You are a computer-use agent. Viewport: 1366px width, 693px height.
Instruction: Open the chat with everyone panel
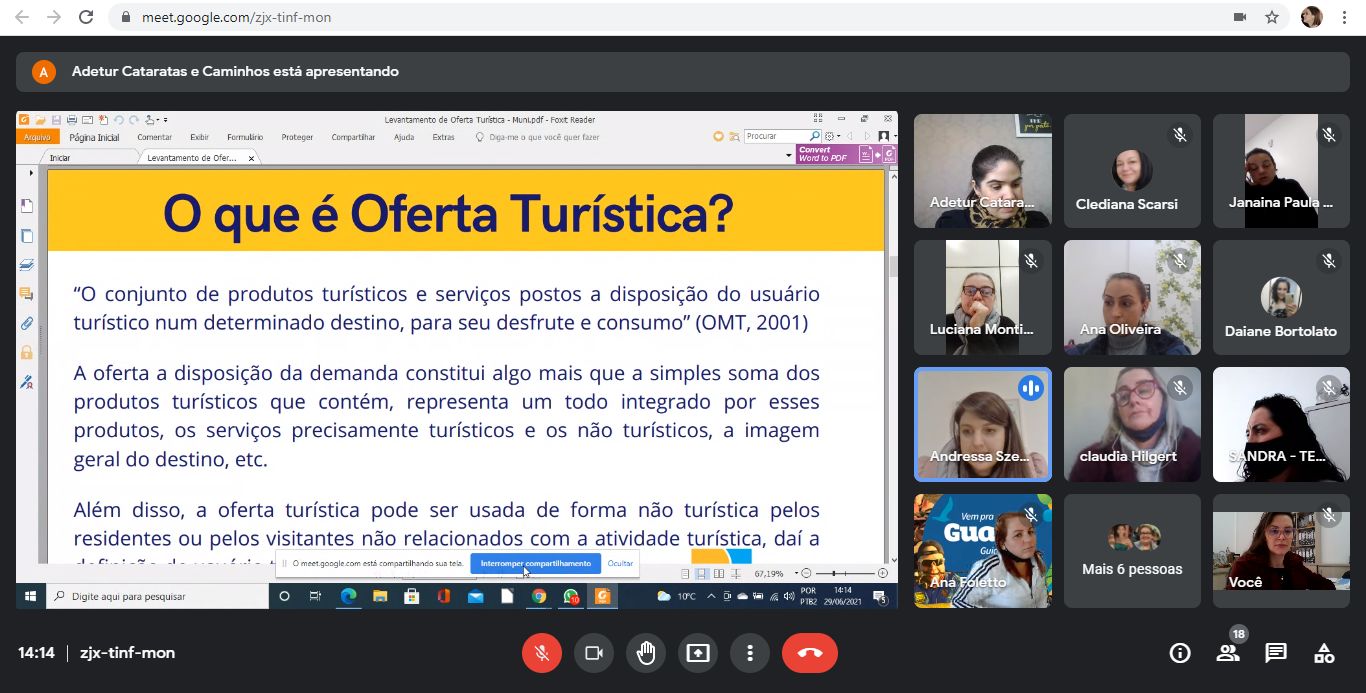coord(1275,653)
